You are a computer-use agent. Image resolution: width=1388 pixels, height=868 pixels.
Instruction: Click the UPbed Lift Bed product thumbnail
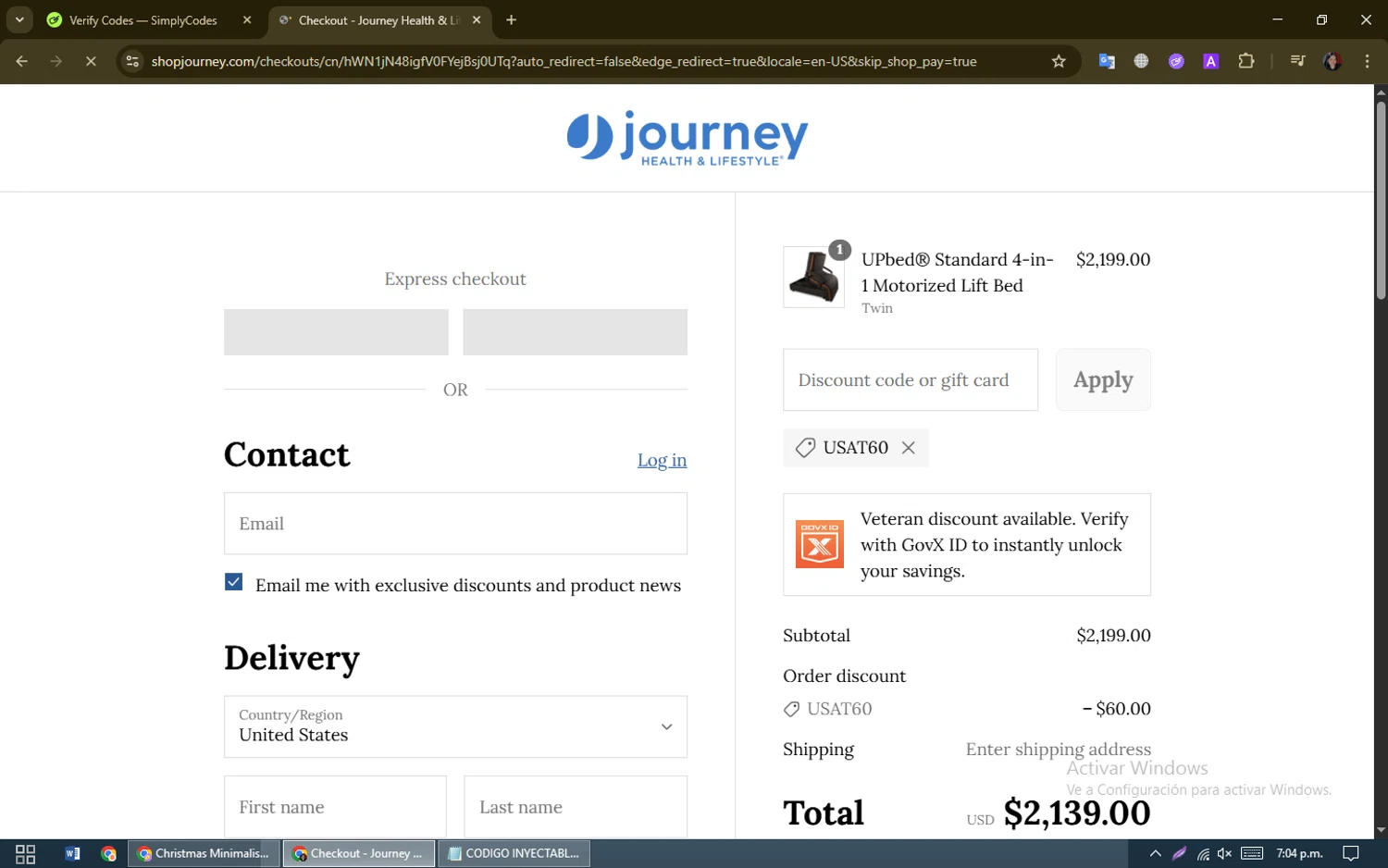coord(813,277)
